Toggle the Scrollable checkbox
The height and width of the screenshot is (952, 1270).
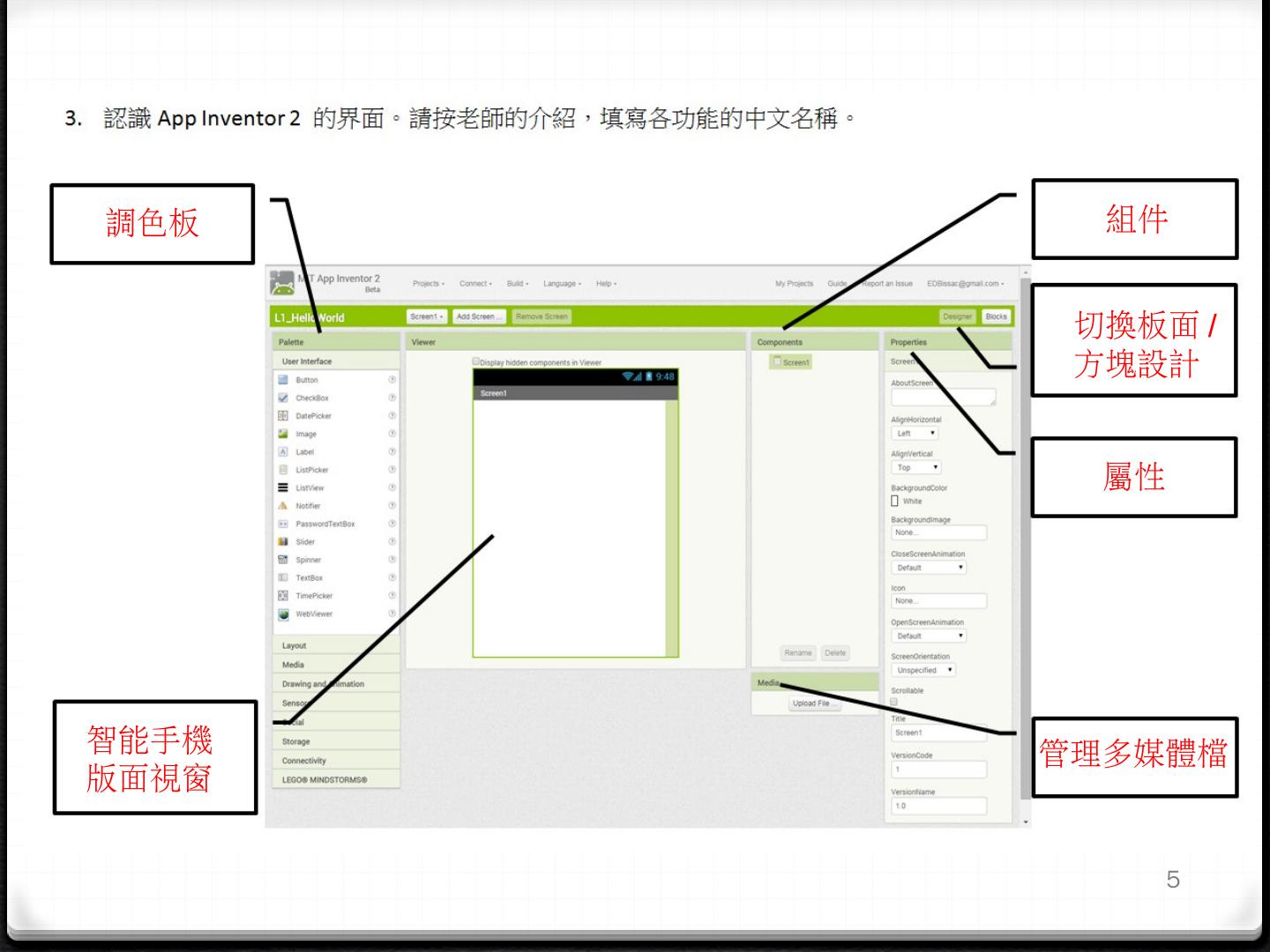[894, 702]
